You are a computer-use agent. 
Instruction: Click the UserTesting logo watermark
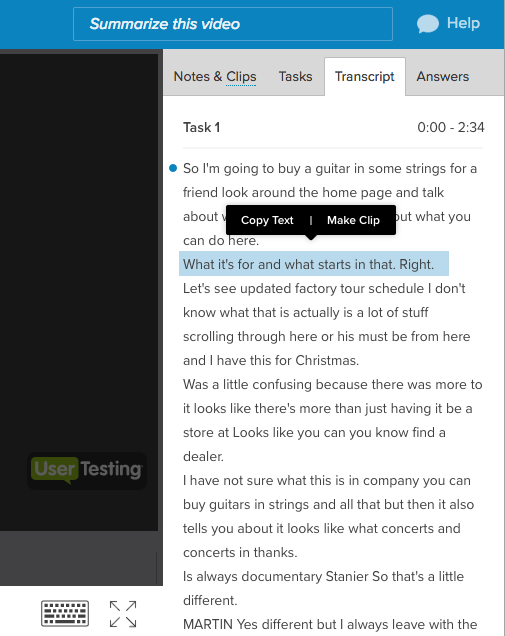(87, 470)
